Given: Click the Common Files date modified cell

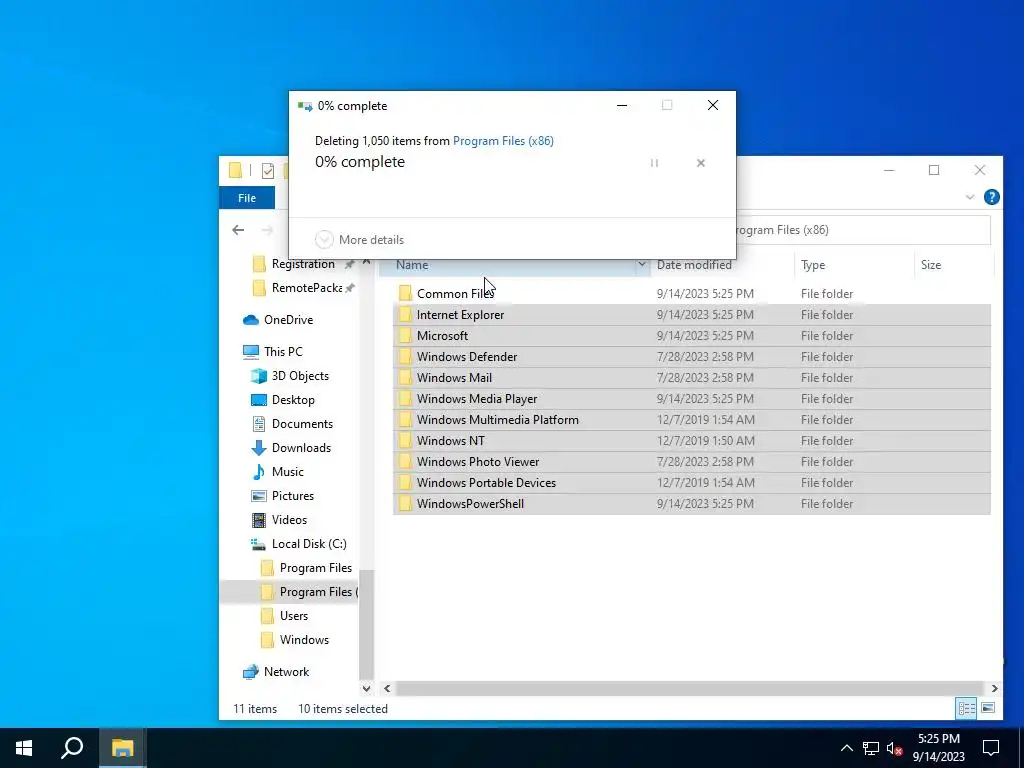Looking at the screenshot, I should click(x=705, y=294).
